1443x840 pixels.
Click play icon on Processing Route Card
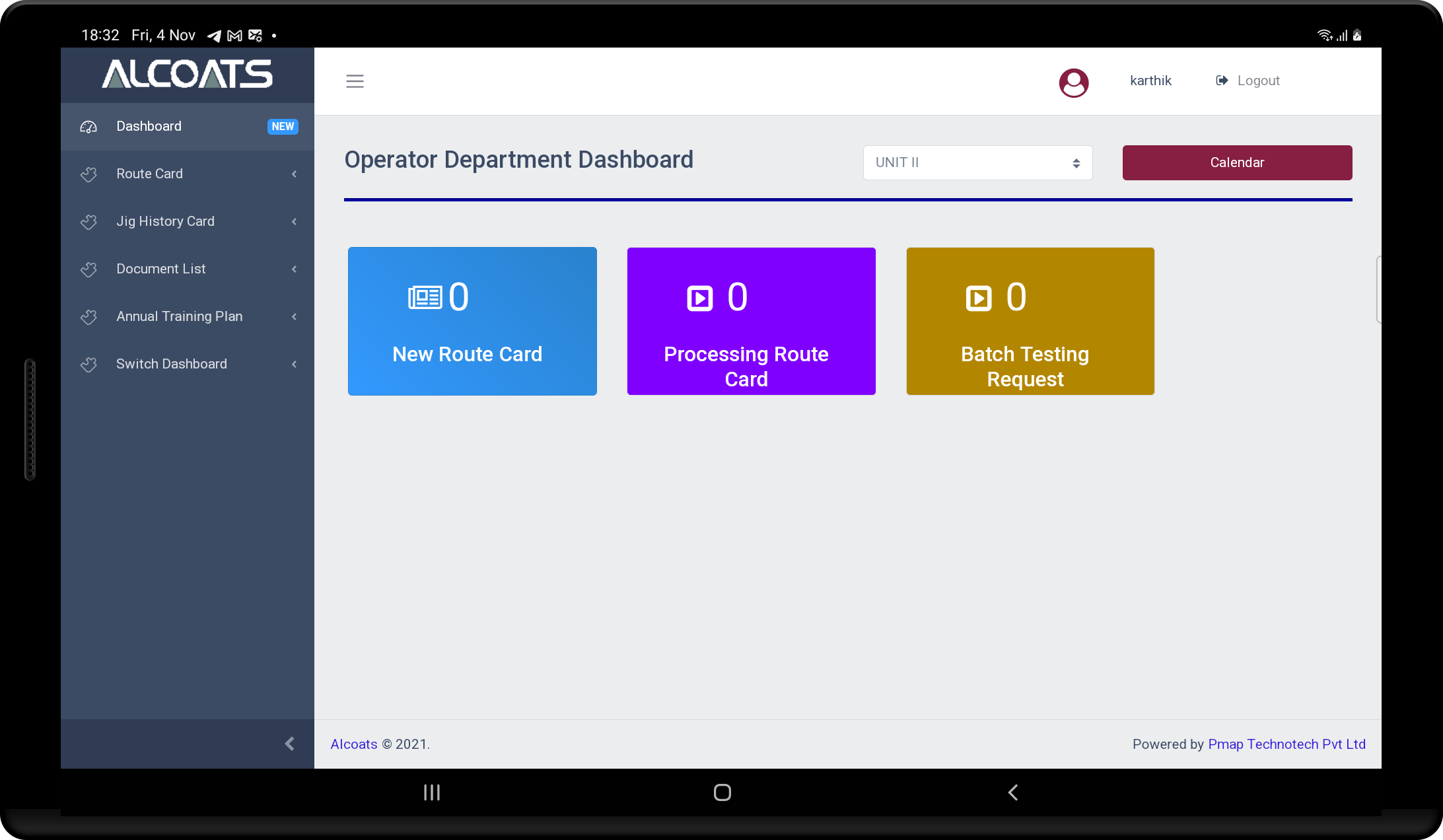[x=700, y=298]
